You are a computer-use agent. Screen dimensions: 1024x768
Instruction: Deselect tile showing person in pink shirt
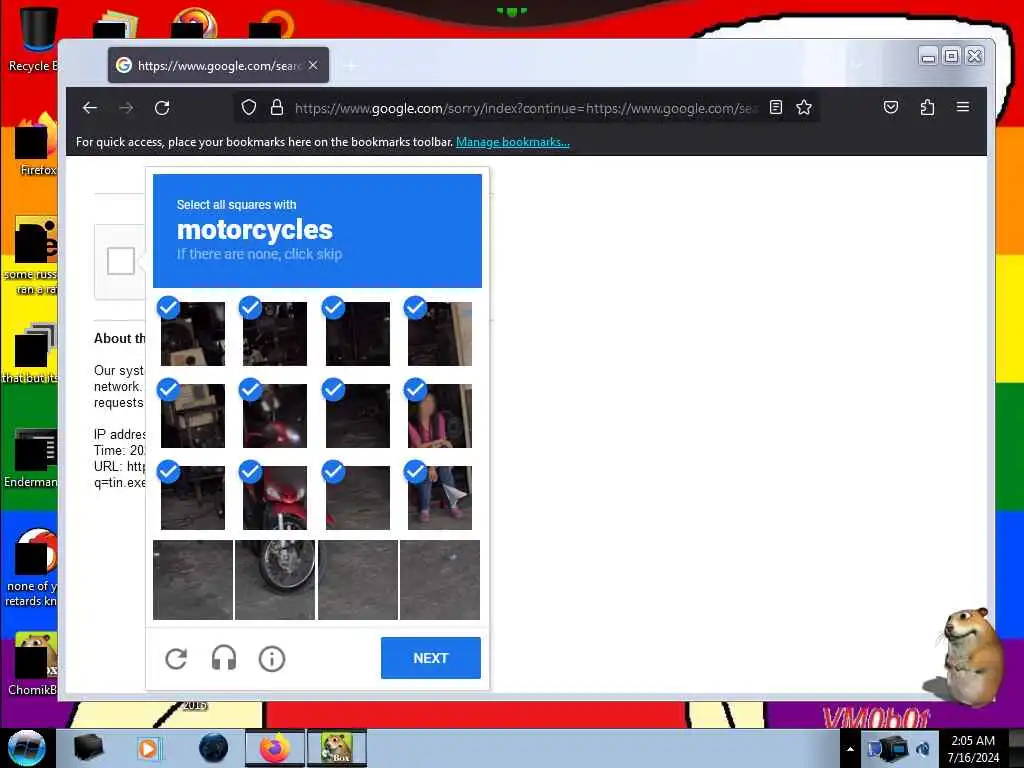point(440,415)
